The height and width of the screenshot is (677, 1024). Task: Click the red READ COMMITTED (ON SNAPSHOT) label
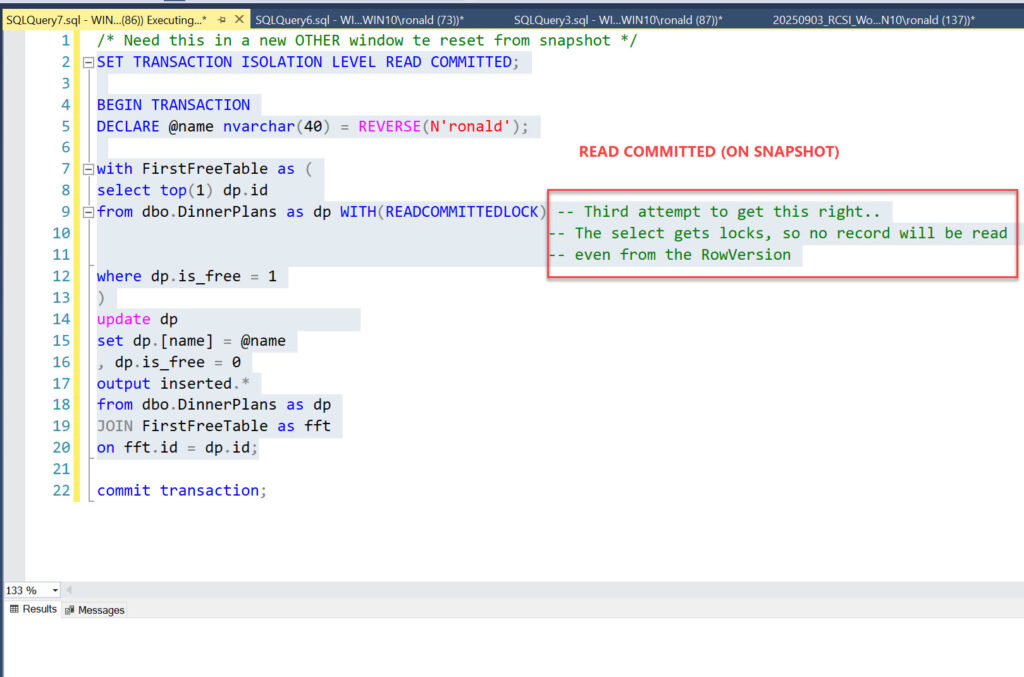708,152
